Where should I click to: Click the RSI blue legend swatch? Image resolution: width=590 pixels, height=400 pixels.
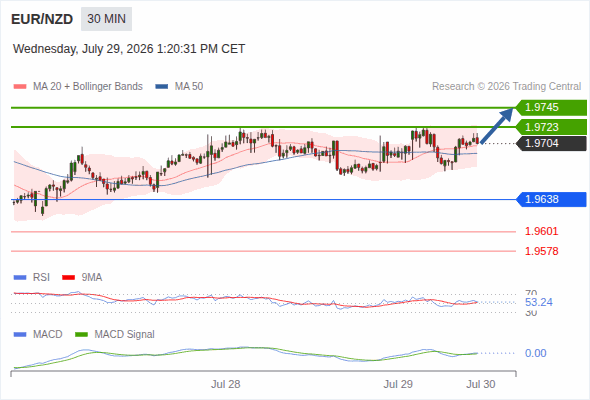(20, 278)
